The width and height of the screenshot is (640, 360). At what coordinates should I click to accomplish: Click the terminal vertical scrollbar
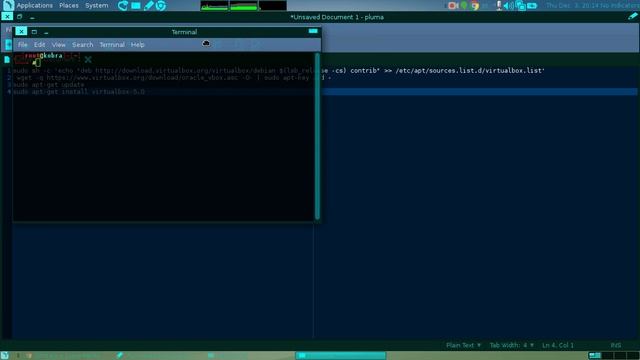pos(317,136)
